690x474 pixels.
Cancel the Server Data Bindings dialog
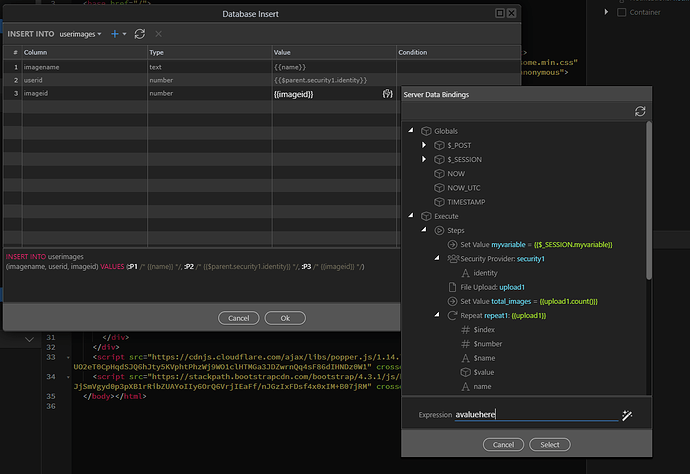coord(503,445)
